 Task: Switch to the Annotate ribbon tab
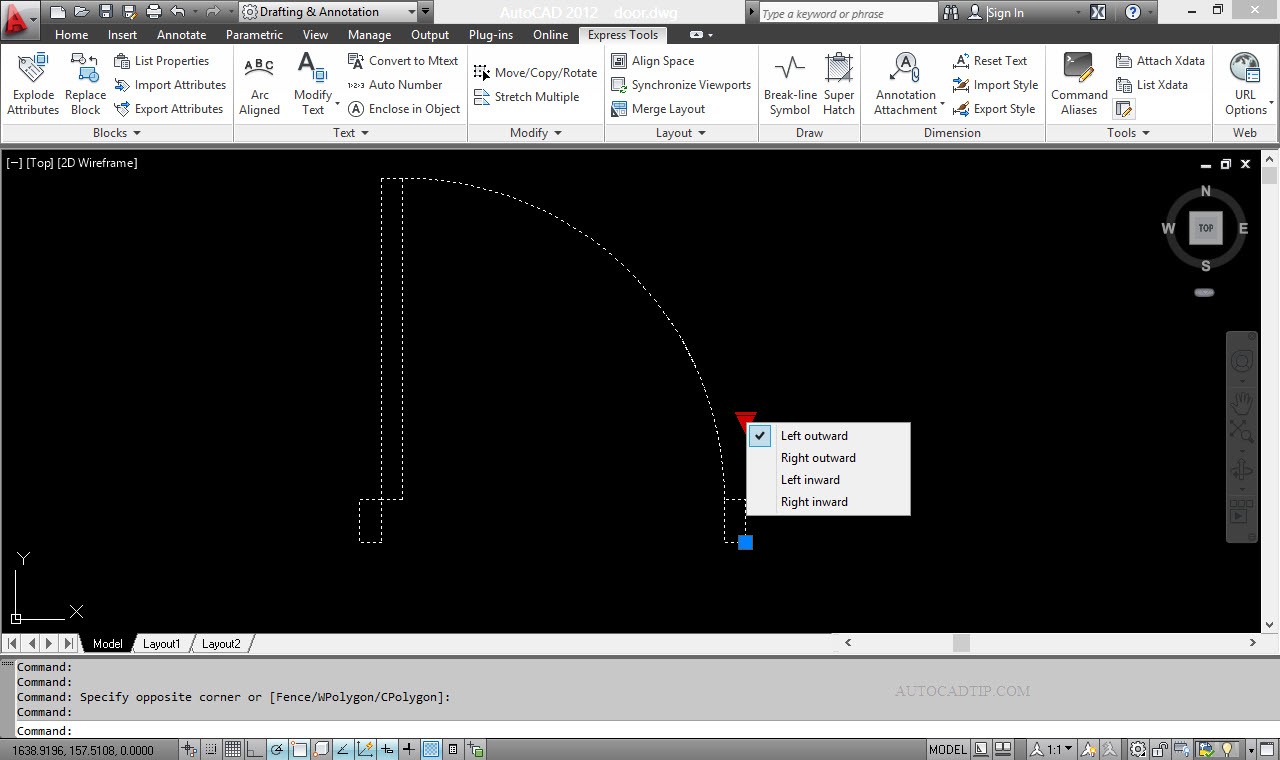181,35
